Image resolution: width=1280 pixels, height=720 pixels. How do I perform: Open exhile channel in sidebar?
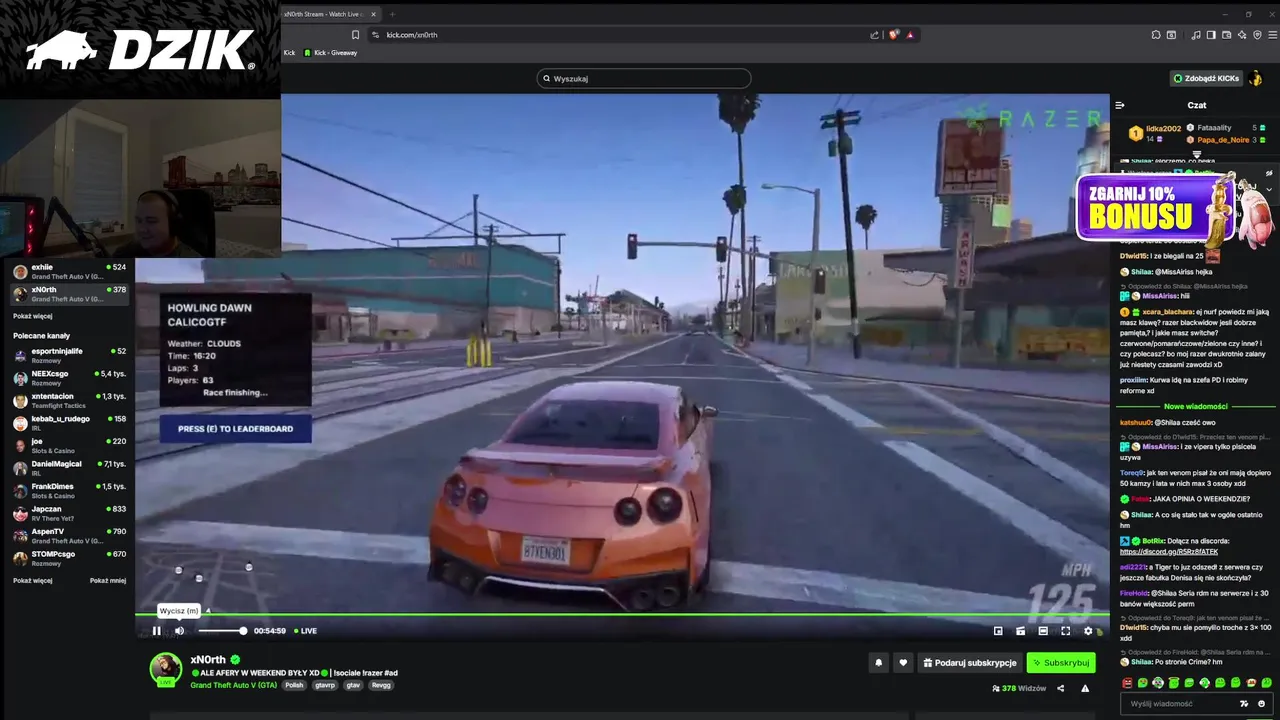click(70, 272)
